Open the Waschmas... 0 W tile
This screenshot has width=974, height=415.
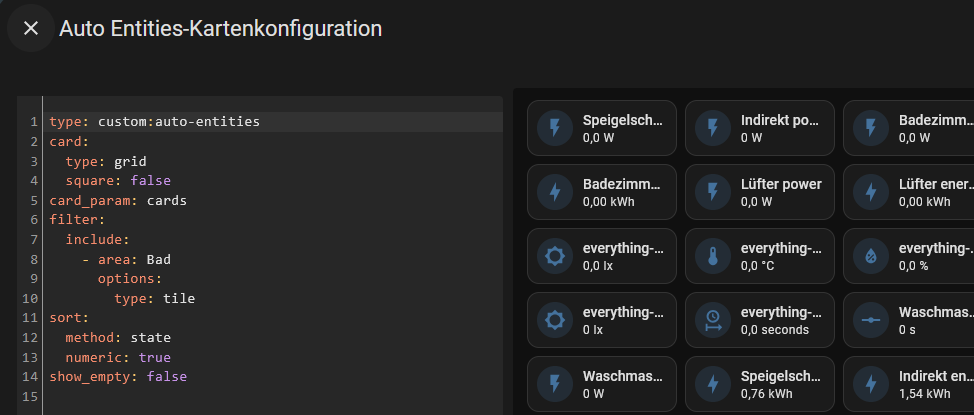pyautogui.click(x=602, y=384)
